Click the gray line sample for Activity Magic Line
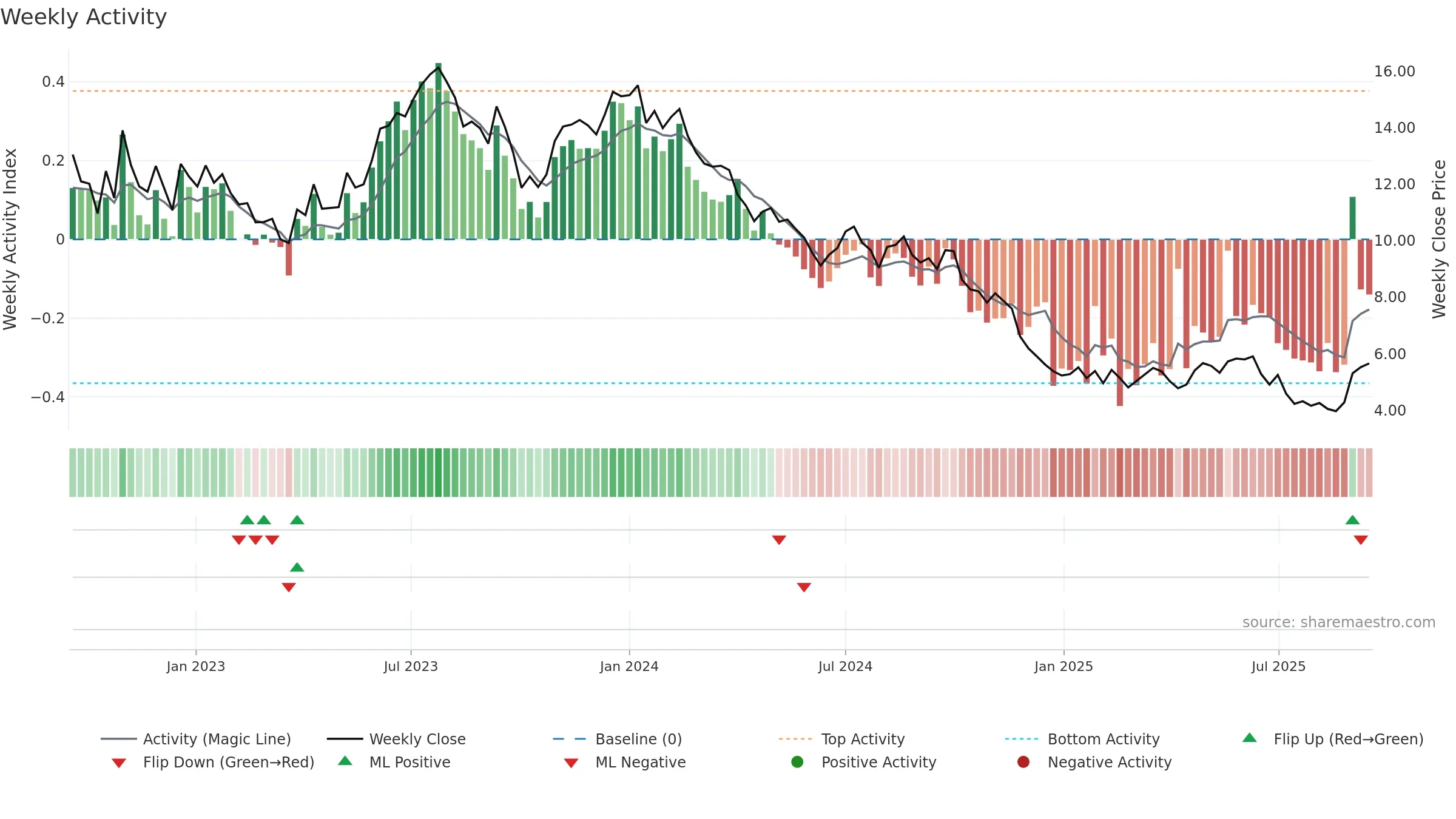The image size is (1456, 819). 119,739
